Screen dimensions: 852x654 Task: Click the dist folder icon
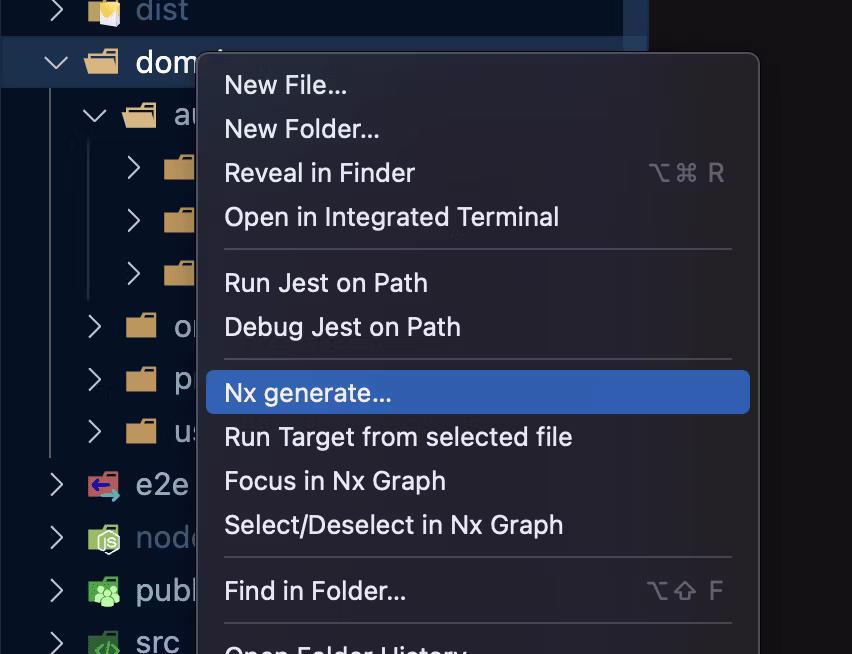(x=103, y=11)
